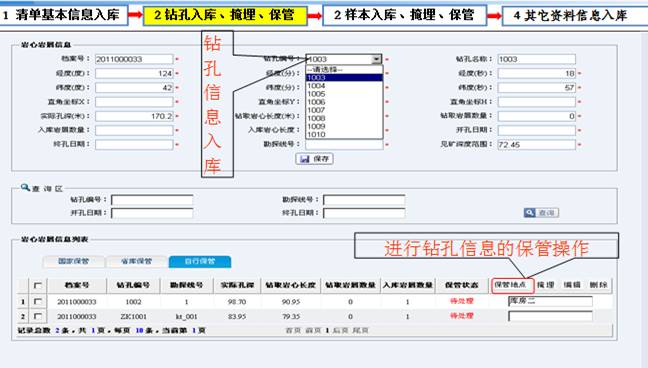Go to the 前页 pagination link
648x368 pixels.
pyautogui.click(x=313, y=331)
